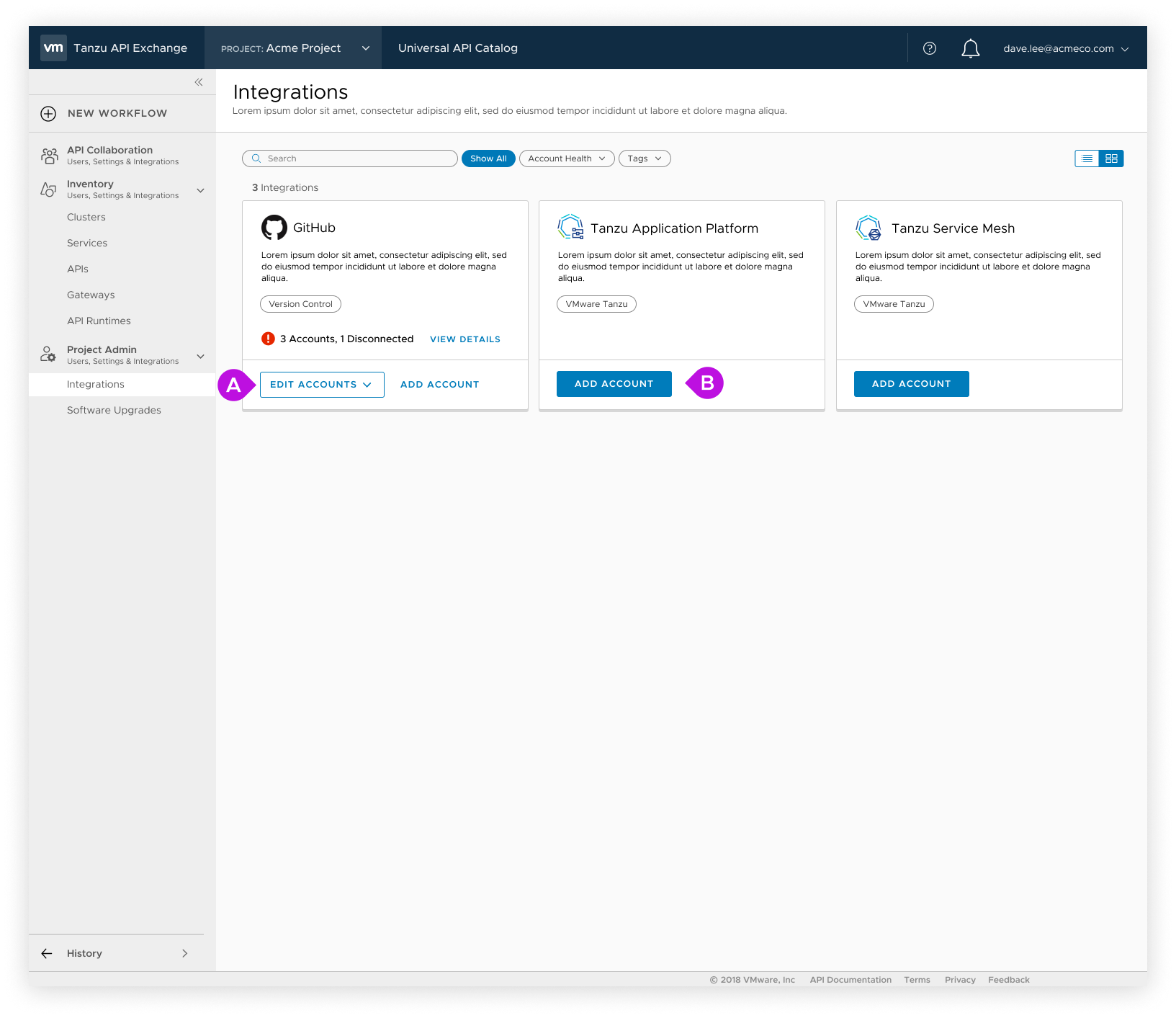
Task: Click the VMware vm logo
Action: click(x=53, y=48)
